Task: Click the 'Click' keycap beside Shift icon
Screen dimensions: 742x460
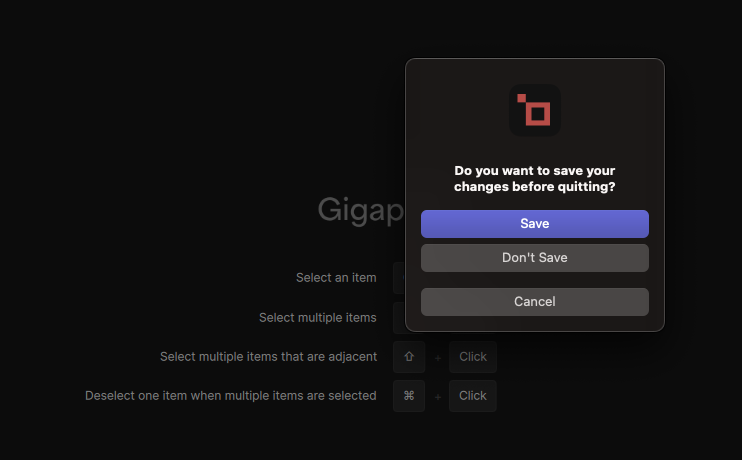Action: (x=473, y=357)
